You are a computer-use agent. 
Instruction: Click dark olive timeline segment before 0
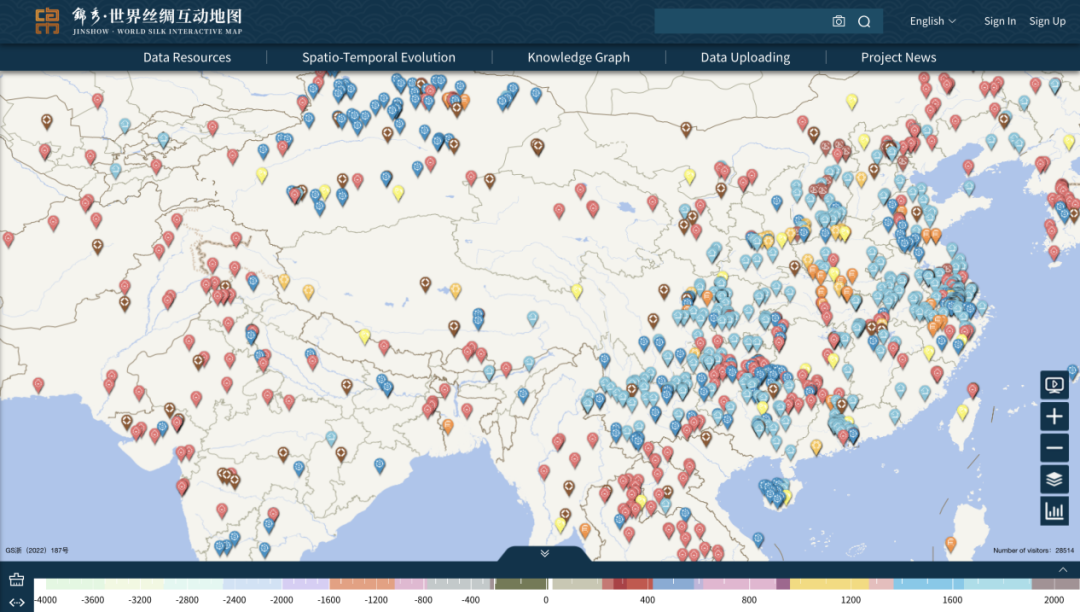[x=520, y=584]
